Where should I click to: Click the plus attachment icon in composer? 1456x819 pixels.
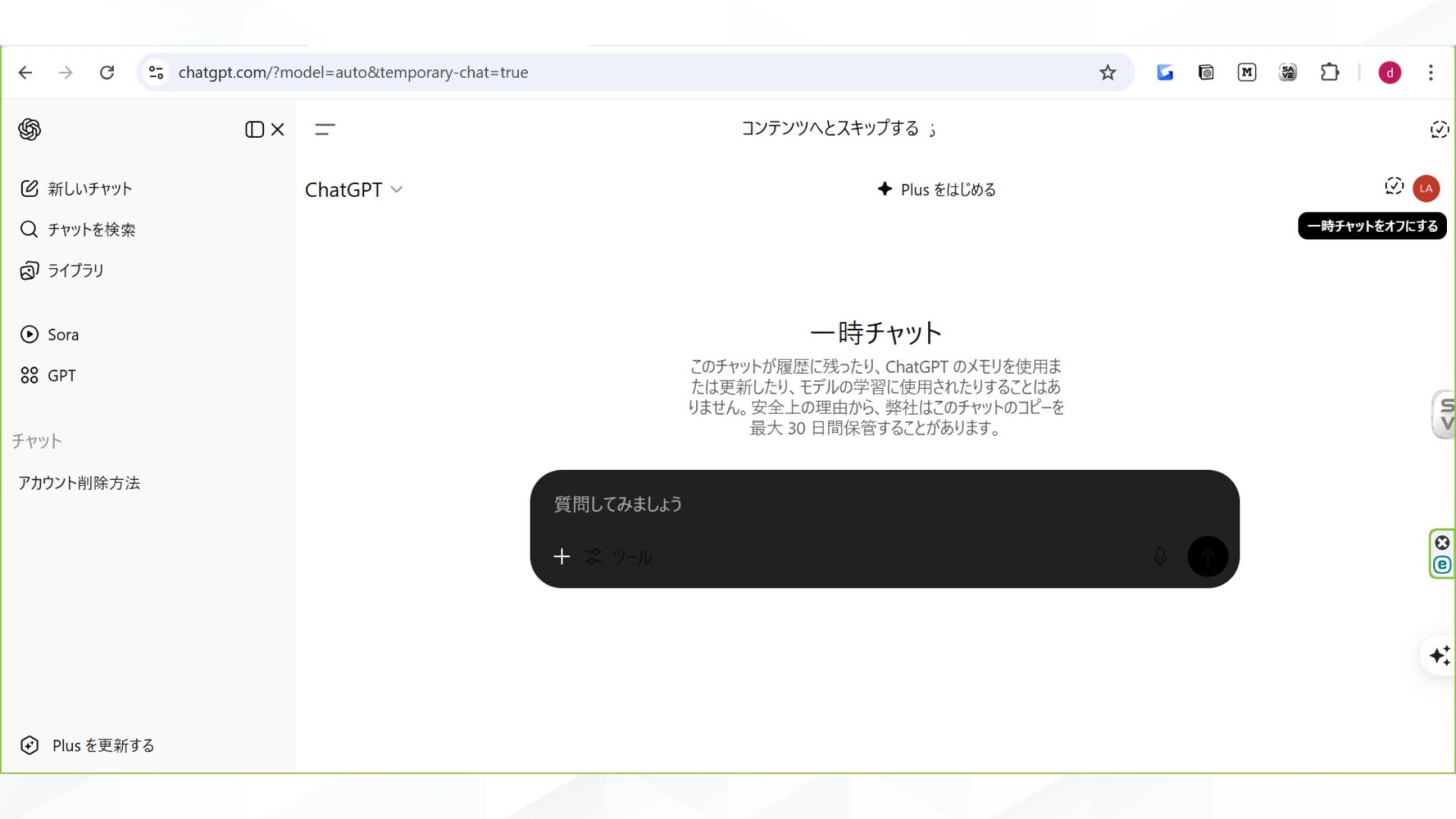pos(561,556)
